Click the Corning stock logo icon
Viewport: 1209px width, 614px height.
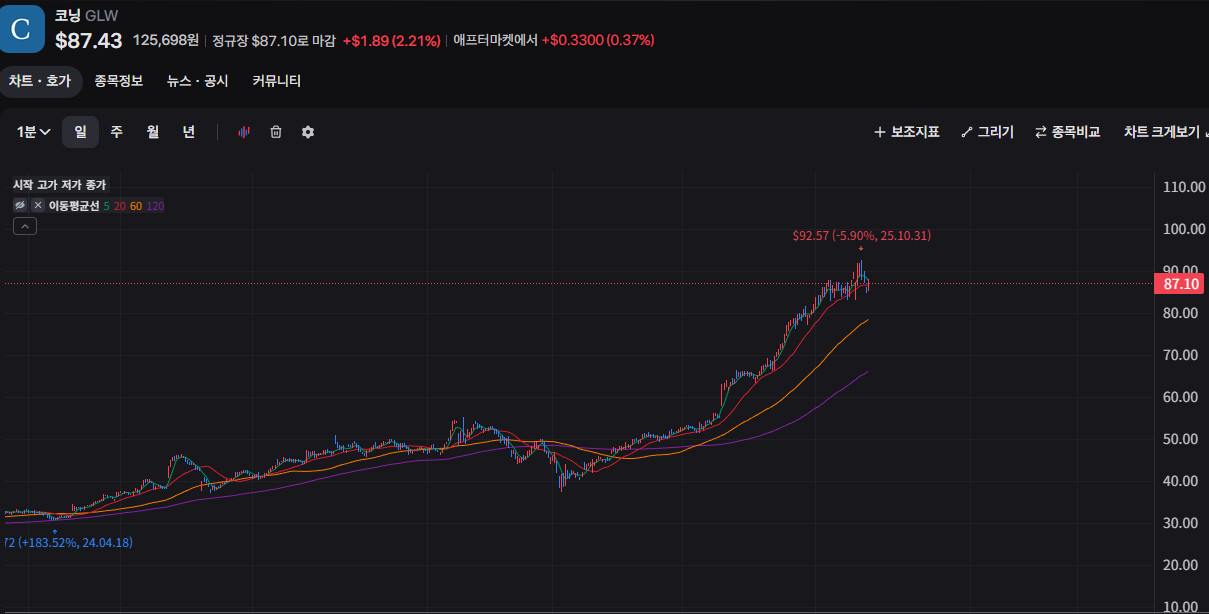(22, 29)
